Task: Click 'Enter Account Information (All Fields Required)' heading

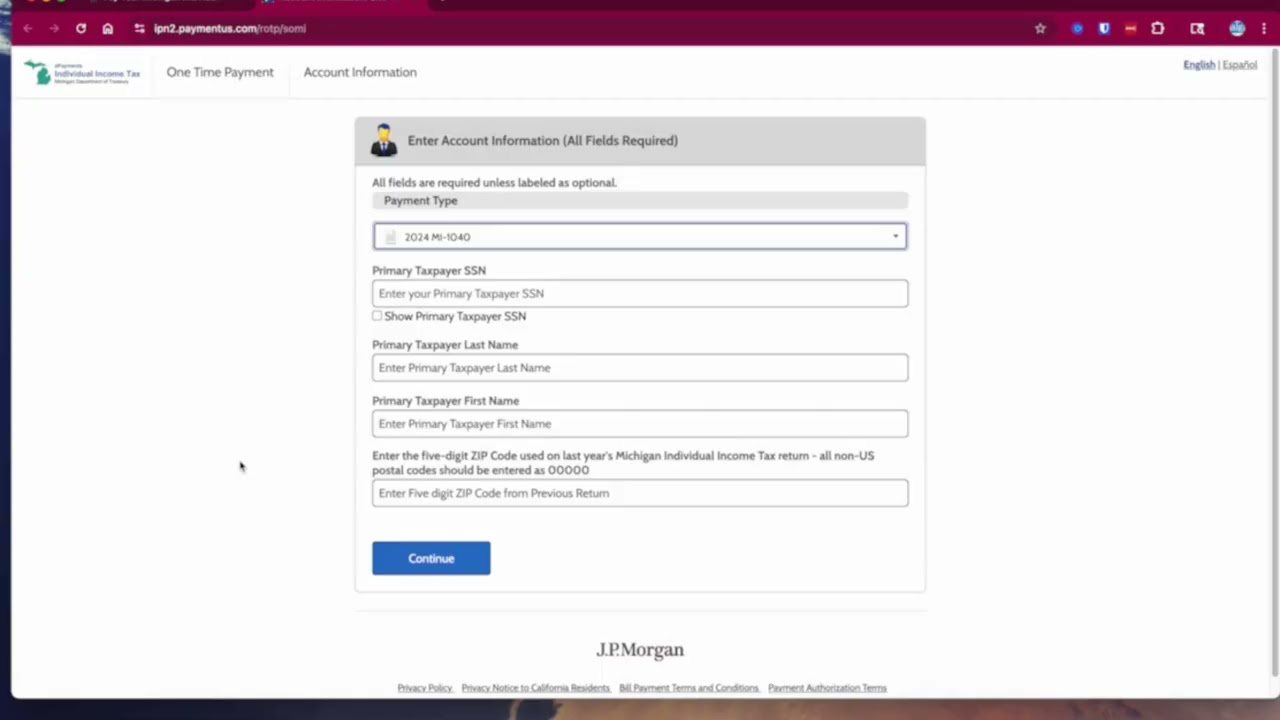Action: click(x=542, y=141)
